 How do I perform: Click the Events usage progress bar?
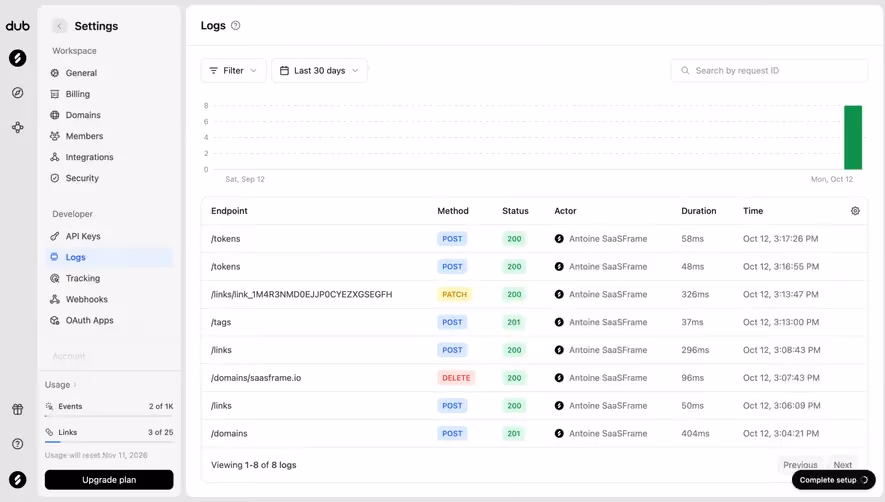(x=109, y=416)
